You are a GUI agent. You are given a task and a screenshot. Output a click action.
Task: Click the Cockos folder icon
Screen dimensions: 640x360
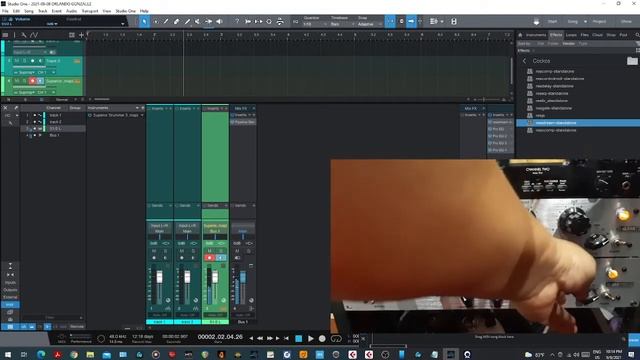click(632, 61)
